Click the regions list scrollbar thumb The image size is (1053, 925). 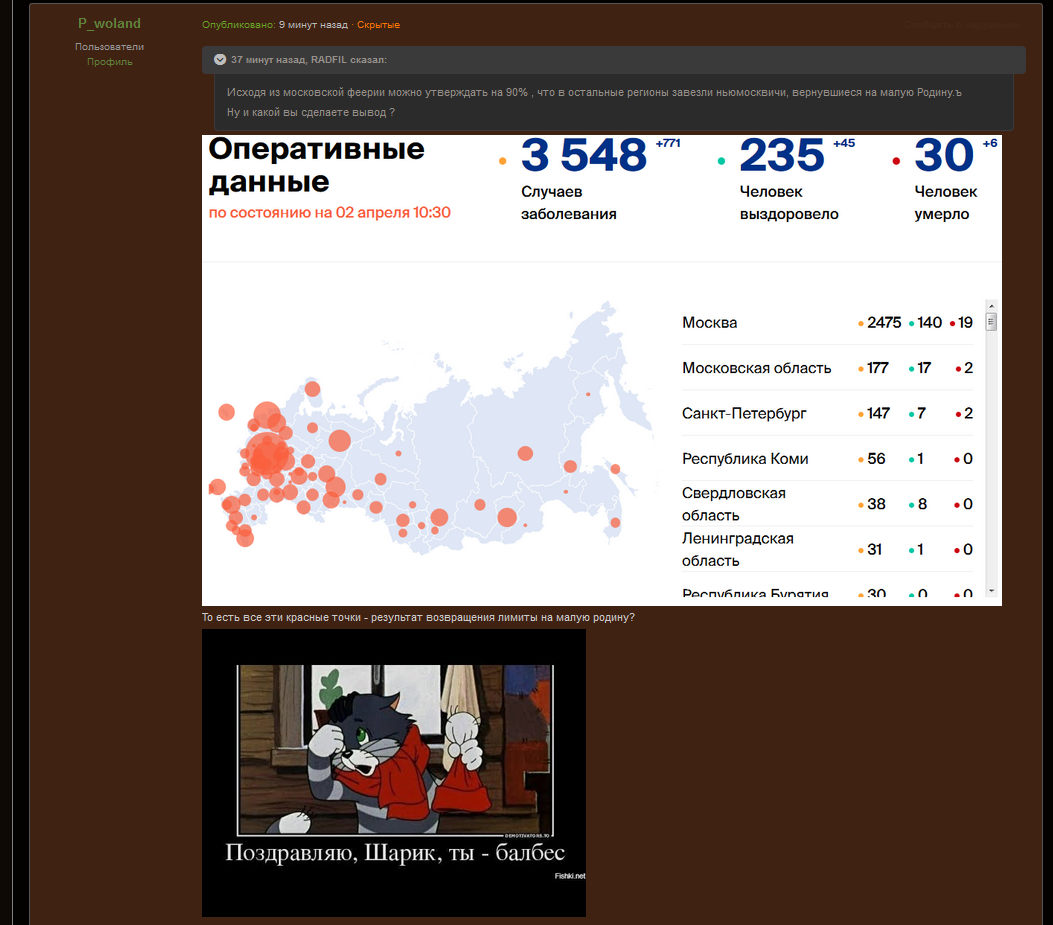[x=991, y=322]
